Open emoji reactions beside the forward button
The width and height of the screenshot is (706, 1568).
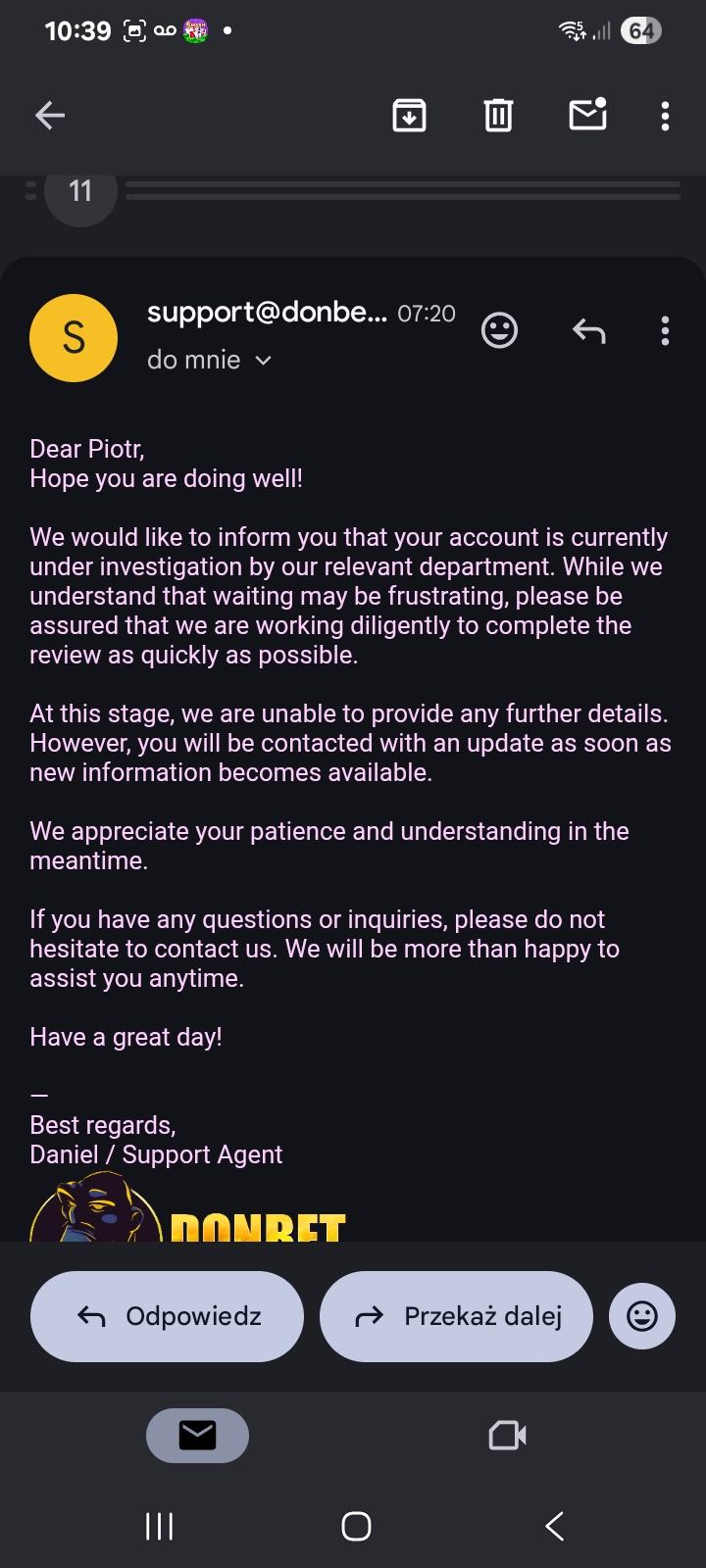[x=641, y=1316]
